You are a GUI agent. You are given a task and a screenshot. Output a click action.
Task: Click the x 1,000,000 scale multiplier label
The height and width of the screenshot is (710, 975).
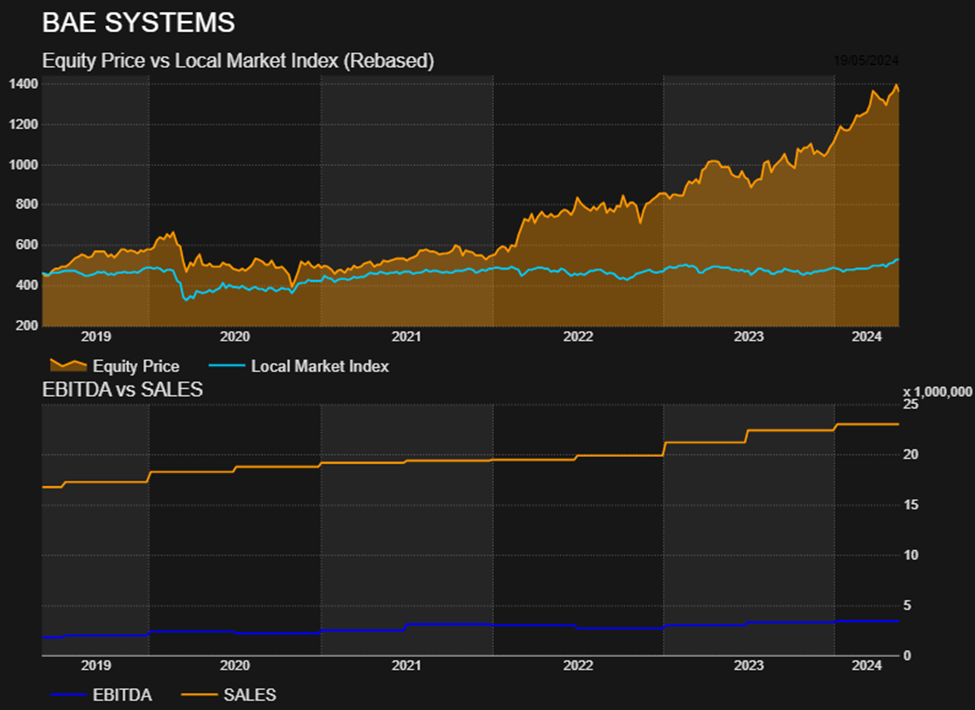(937, 392)
